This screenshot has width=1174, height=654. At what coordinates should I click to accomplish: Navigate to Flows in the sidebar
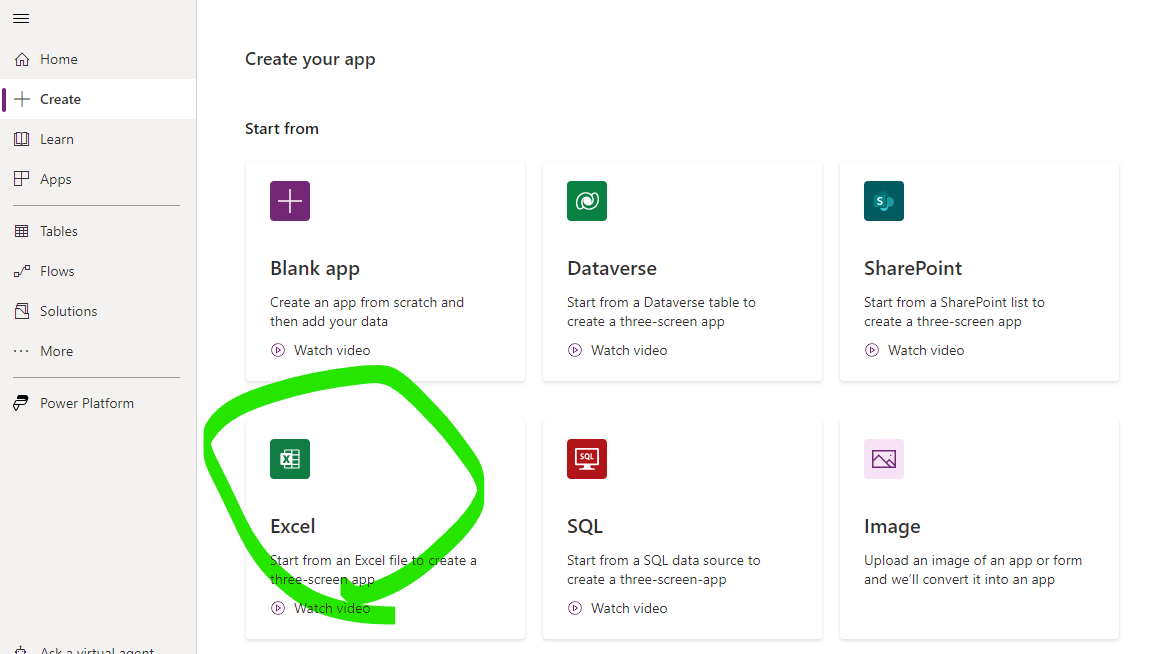tap(98, 271)
